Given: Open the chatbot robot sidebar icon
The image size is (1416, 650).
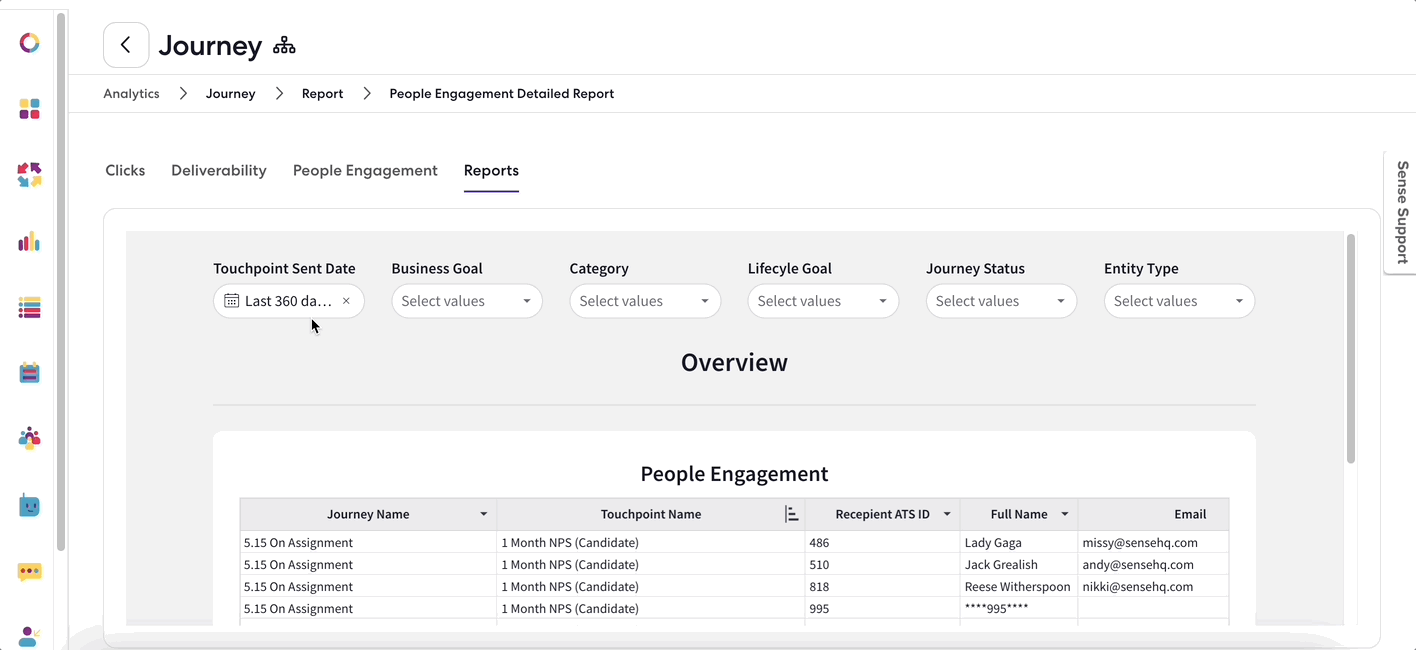Looking at the screenshot, I should click(x=29, y=505).
